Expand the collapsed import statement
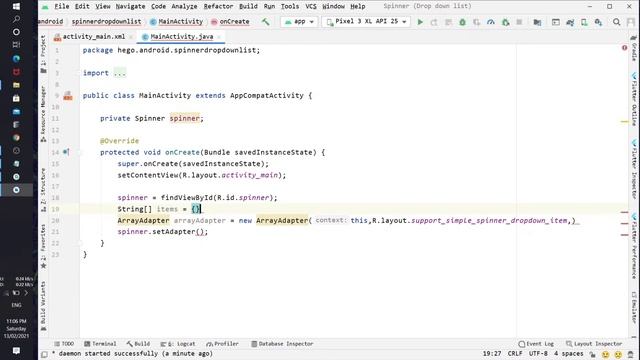Image resolution: width=640 pixels, height=360 pixels. click(x=120, y=73)
